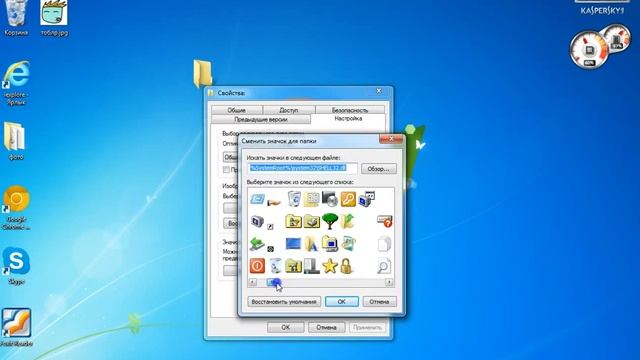Click the icon list scrollbar left arrow

pyautogui.click(x=253, y=282)
